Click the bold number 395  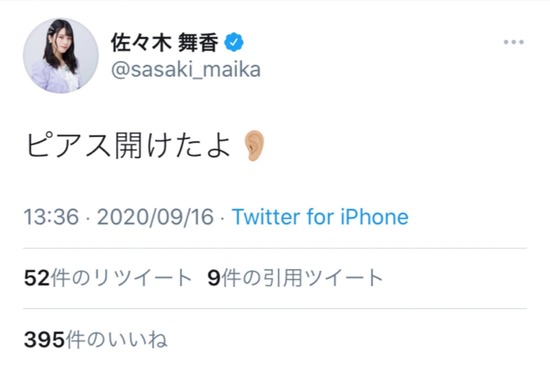[44, 340]
